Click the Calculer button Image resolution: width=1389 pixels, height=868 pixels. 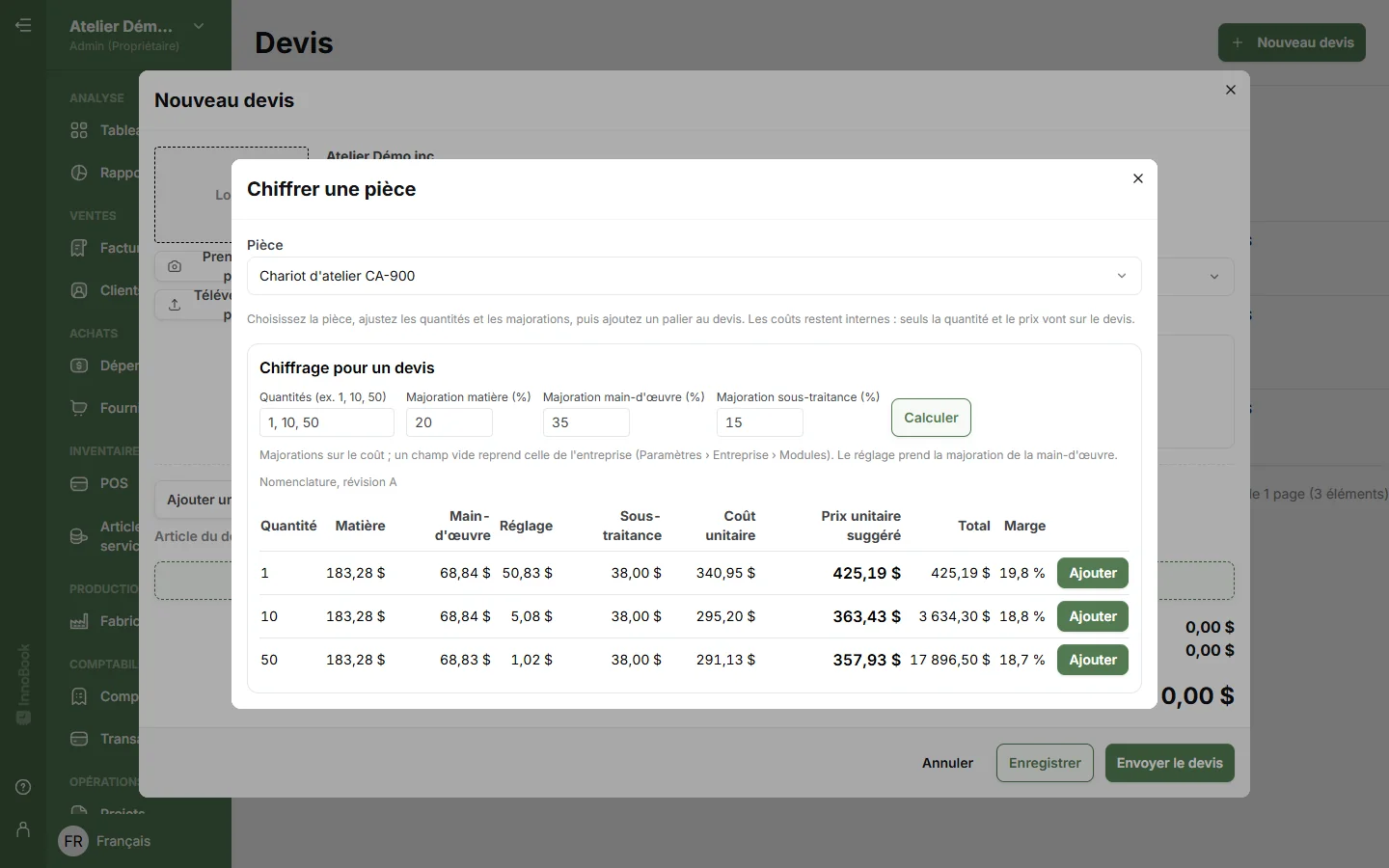click(931, 418)
